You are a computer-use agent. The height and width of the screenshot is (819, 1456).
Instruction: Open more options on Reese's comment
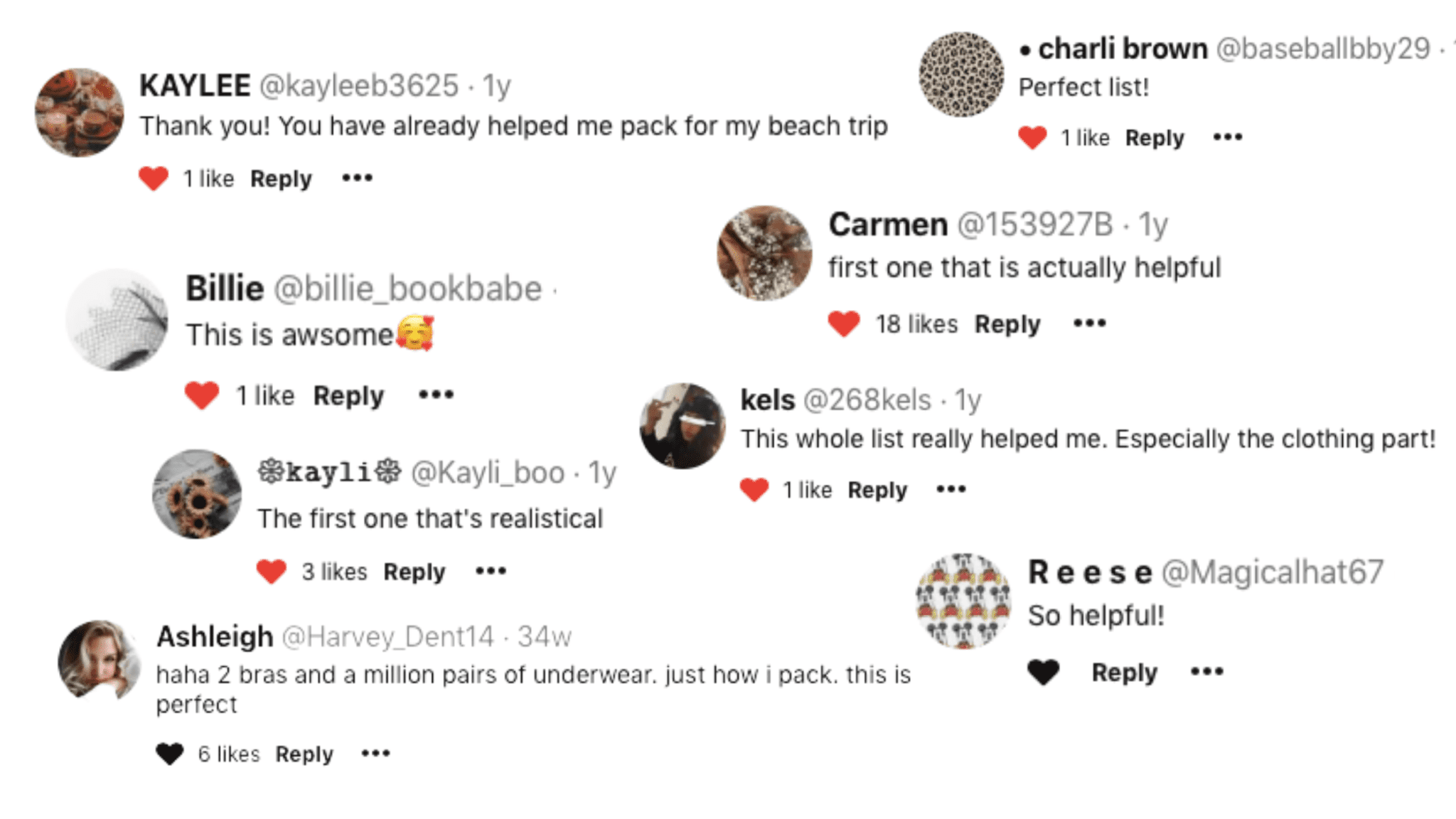pyautogui.click(x=1207, y=672)
